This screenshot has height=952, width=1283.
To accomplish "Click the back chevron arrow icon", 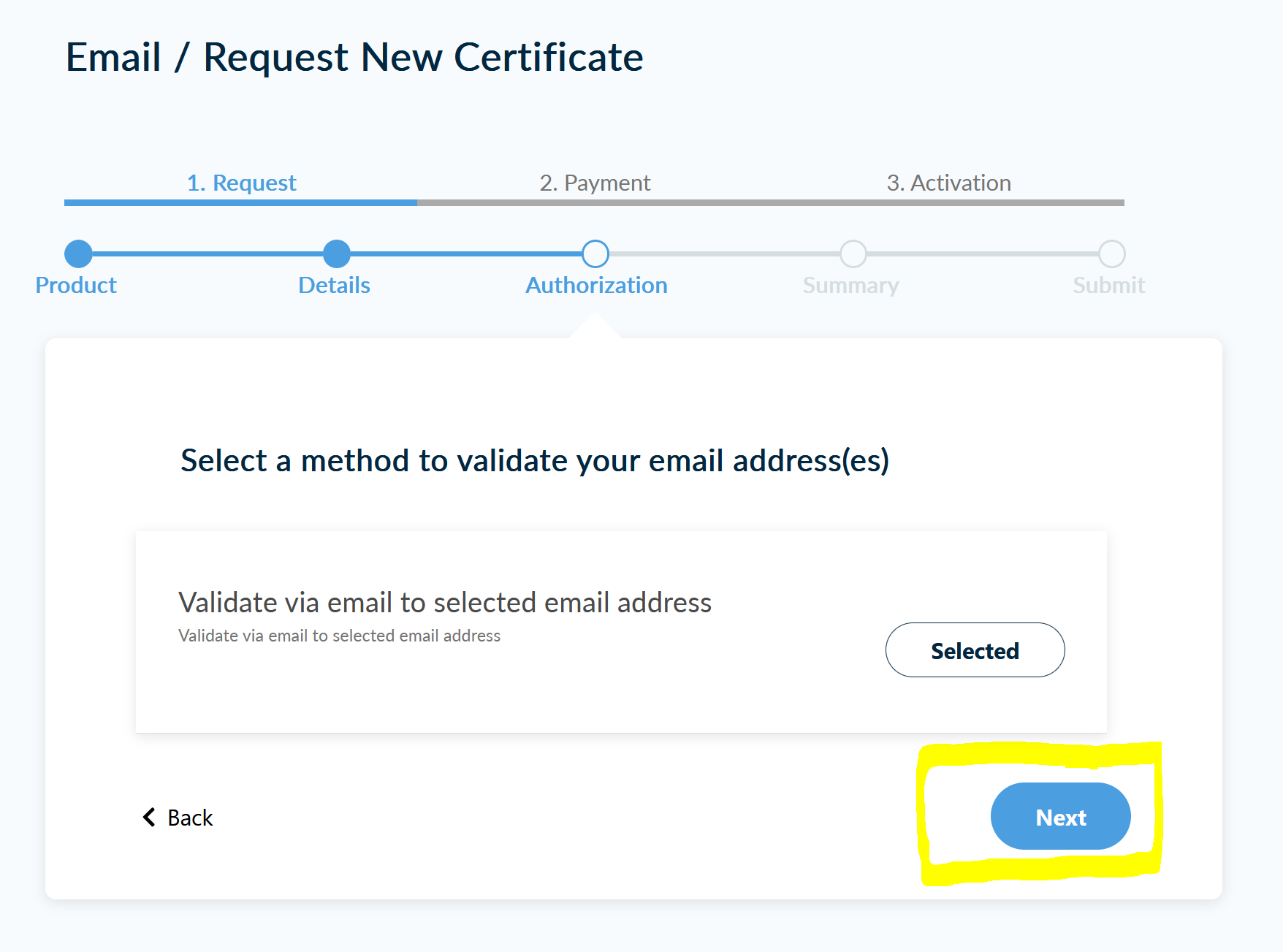I will pyautogui.click(x=149, y=817).
